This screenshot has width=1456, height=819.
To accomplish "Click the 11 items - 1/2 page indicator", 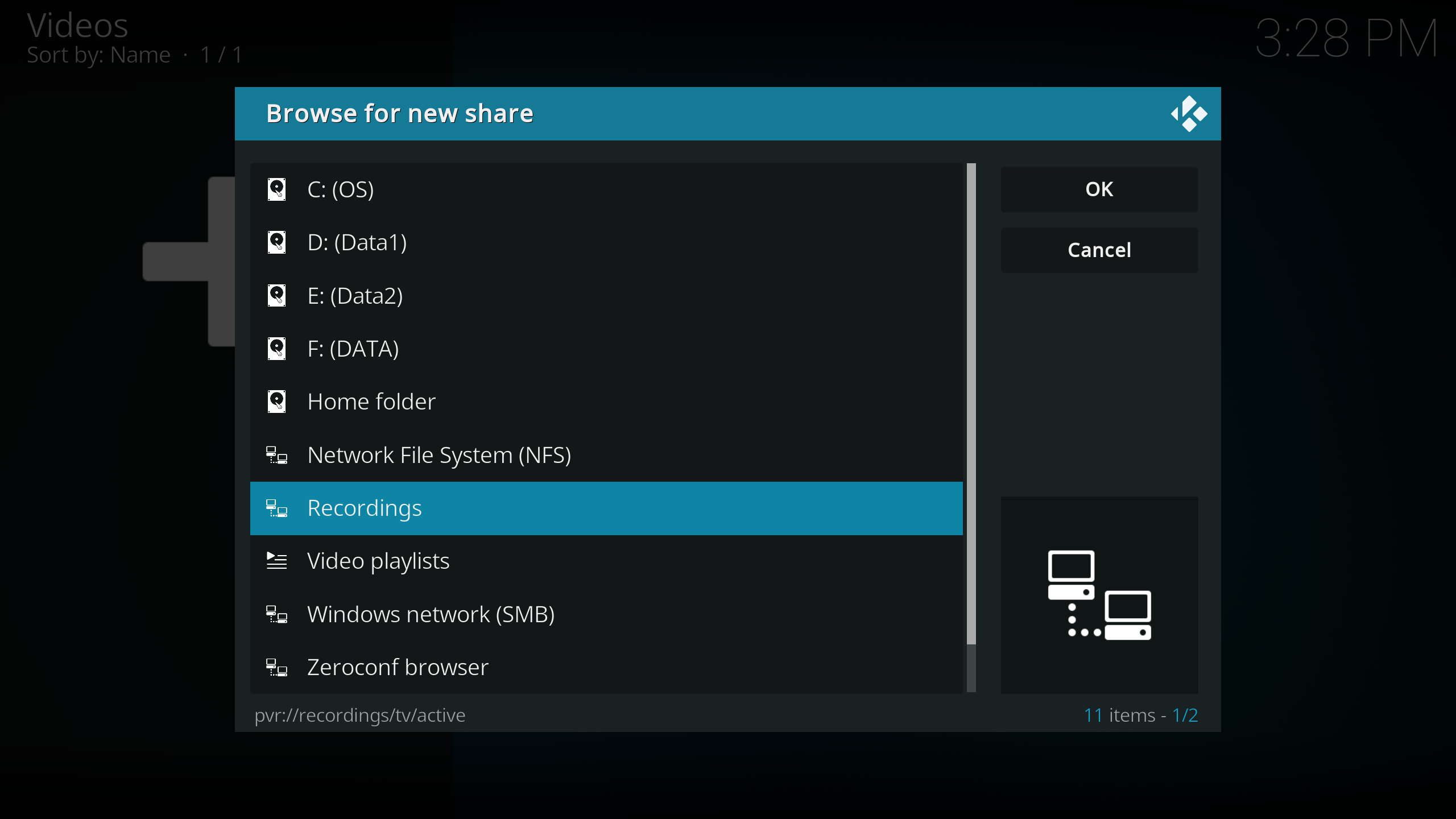I will (1141, 715).
